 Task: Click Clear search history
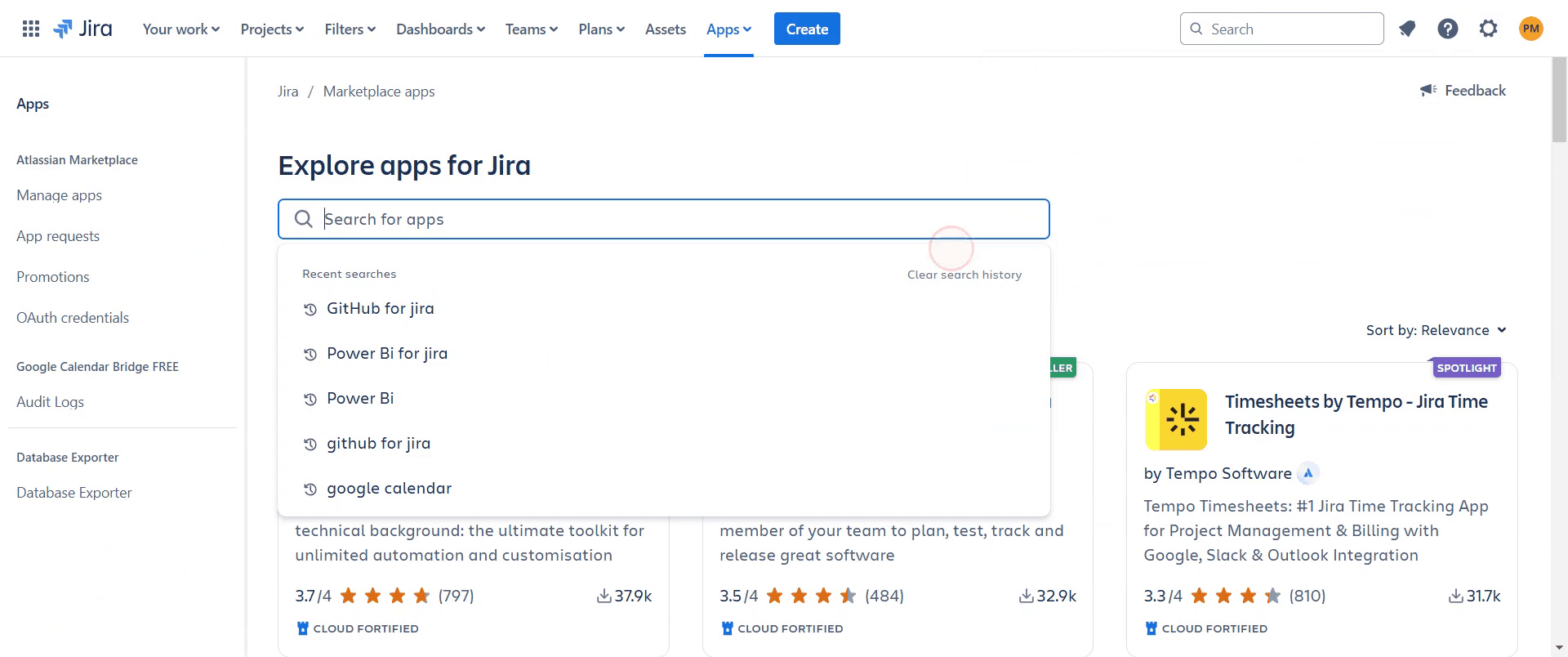pyautogui.click(x=964, y=275)
